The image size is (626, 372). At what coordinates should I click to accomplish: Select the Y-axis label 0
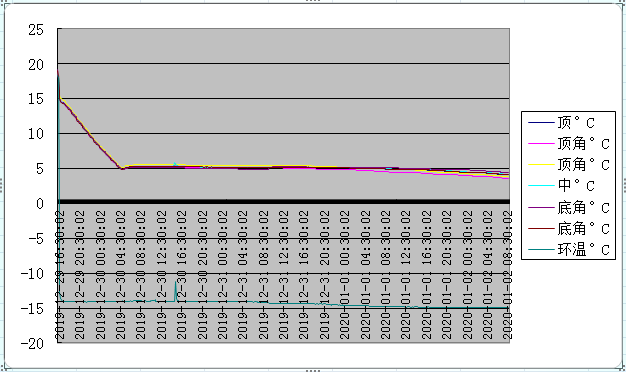click(x=40, y=204)
